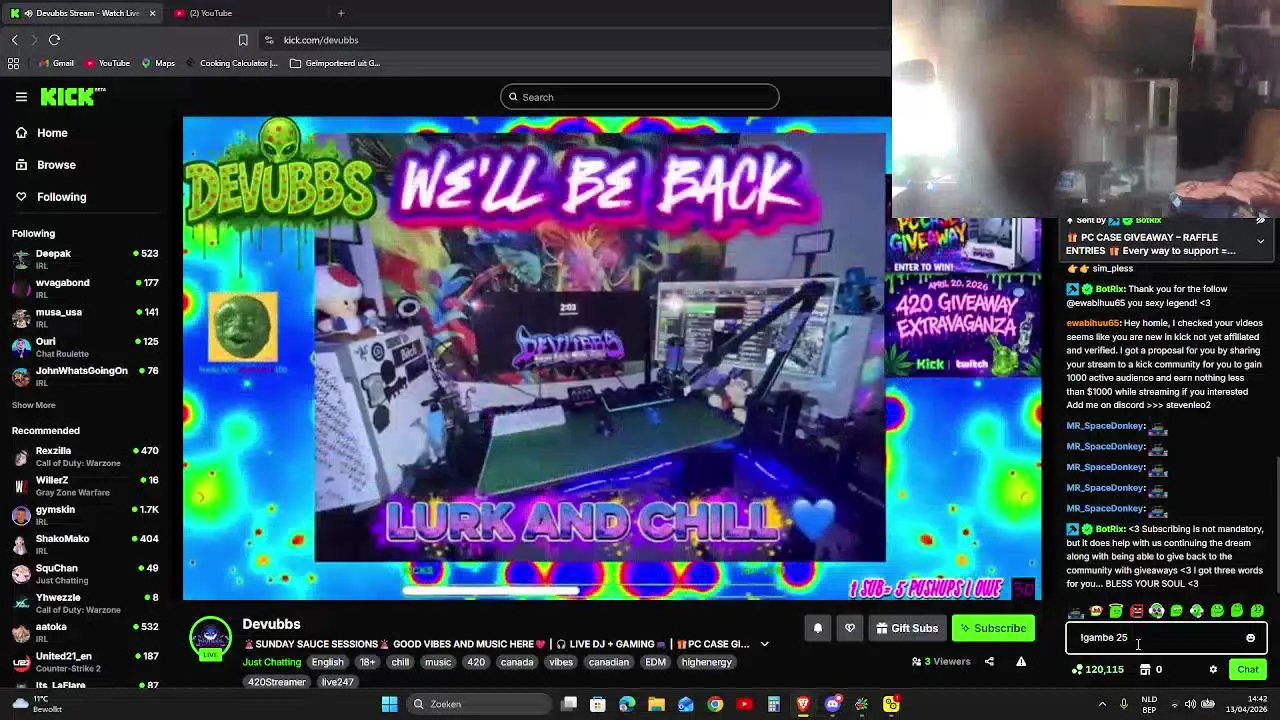Viewport: 1280px width, 720px height.
Task: Show more followed channels
Action: point(33,405)
